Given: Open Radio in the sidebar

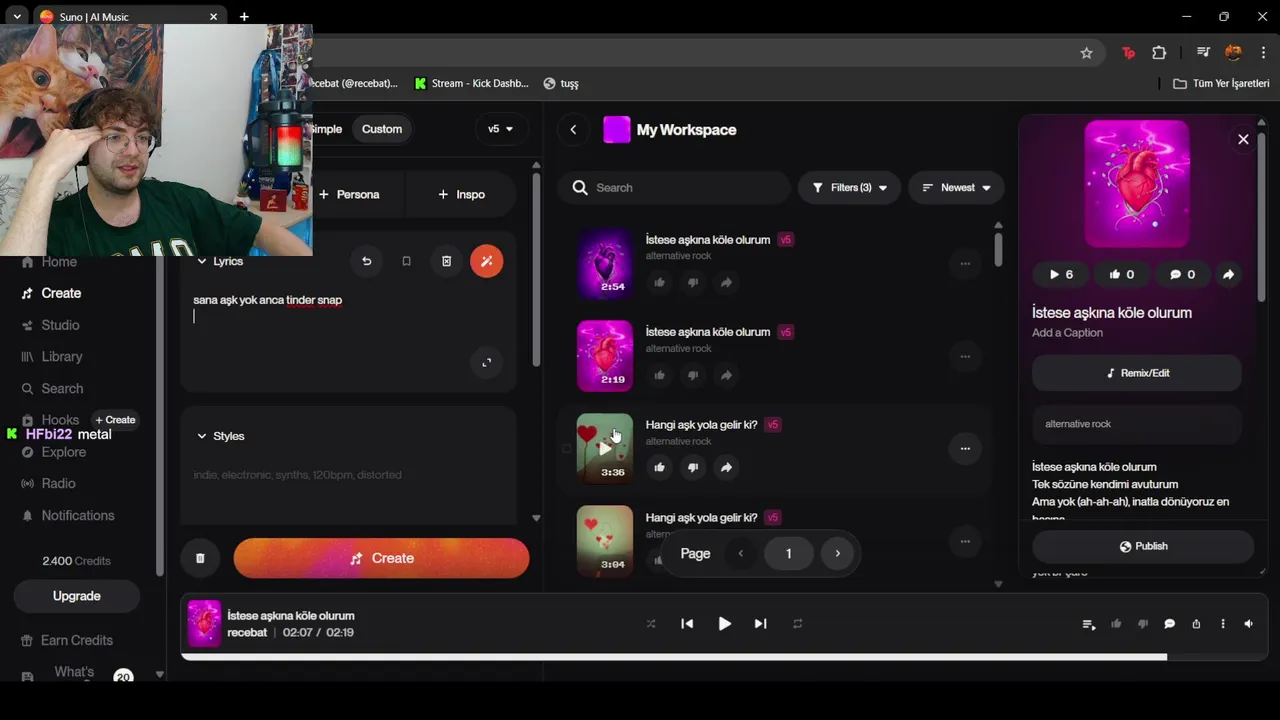Looking at the screenshot, I should pos(48,483).
